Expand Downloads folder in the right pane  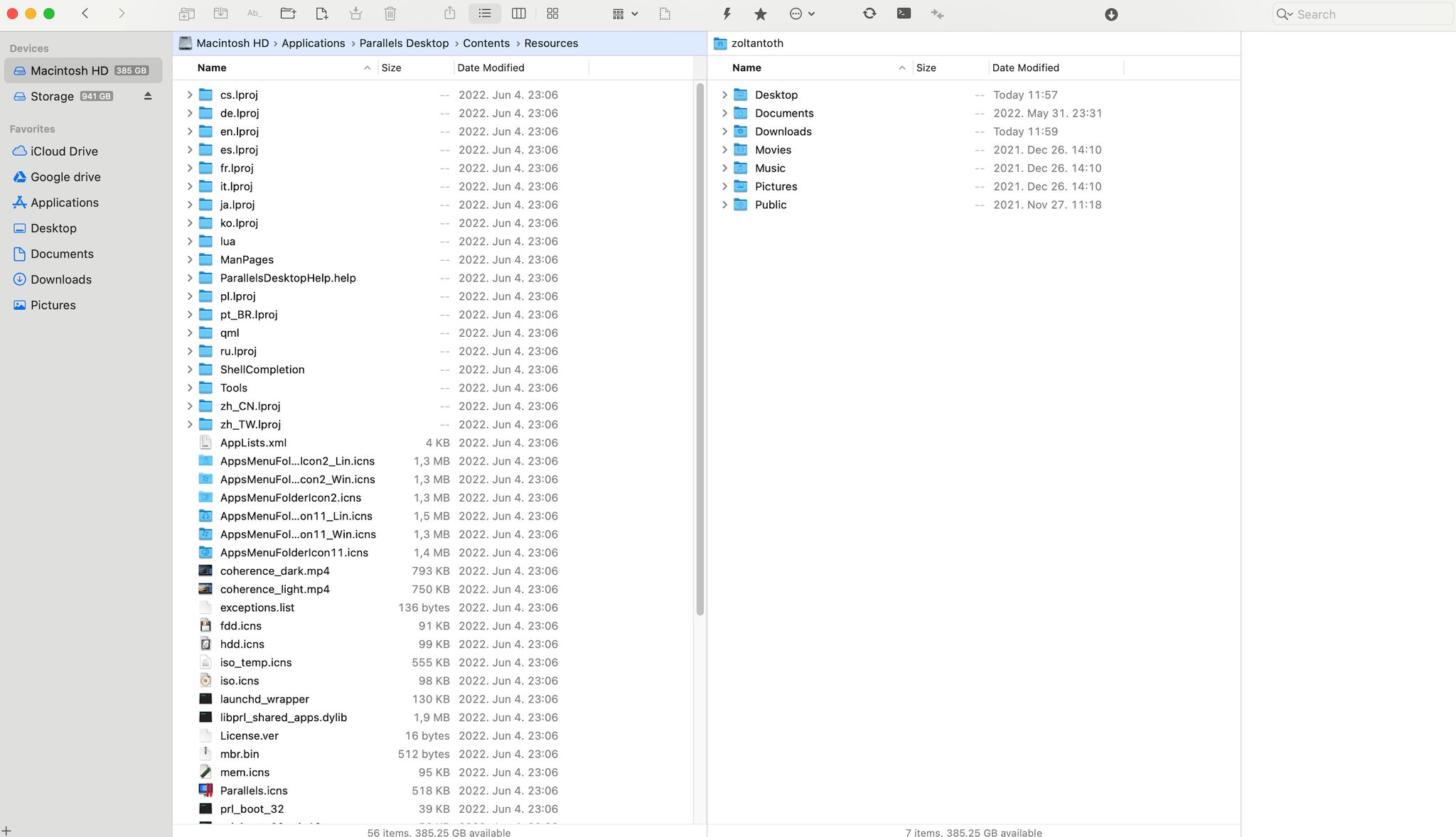(x=724, y=131)
